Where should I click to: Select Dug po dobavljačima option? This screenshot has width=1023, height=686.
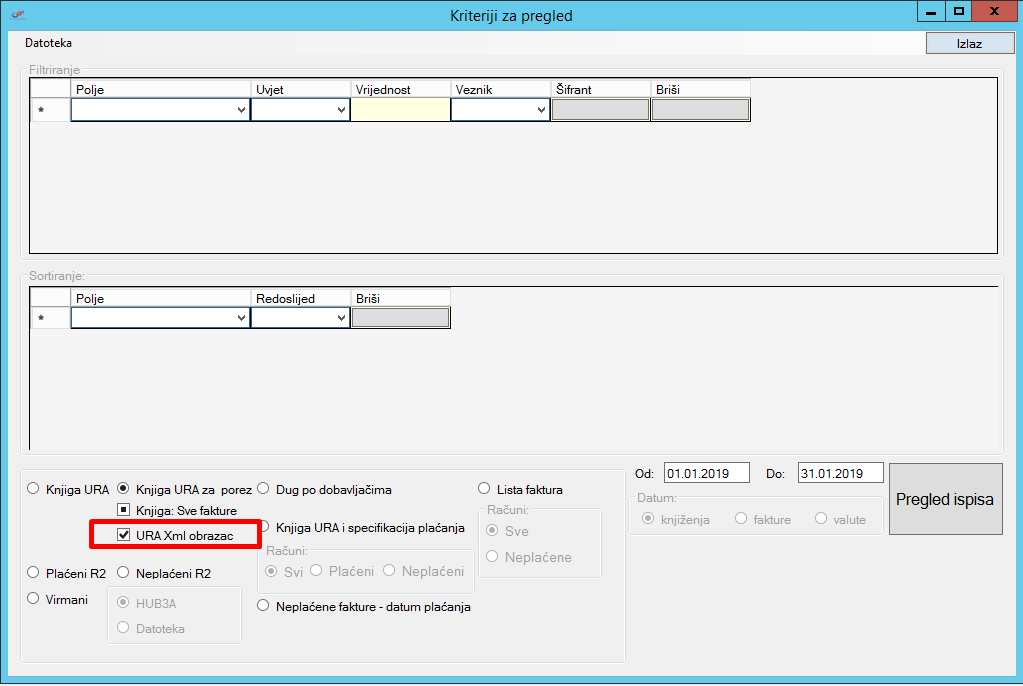[x=264, y=489]
